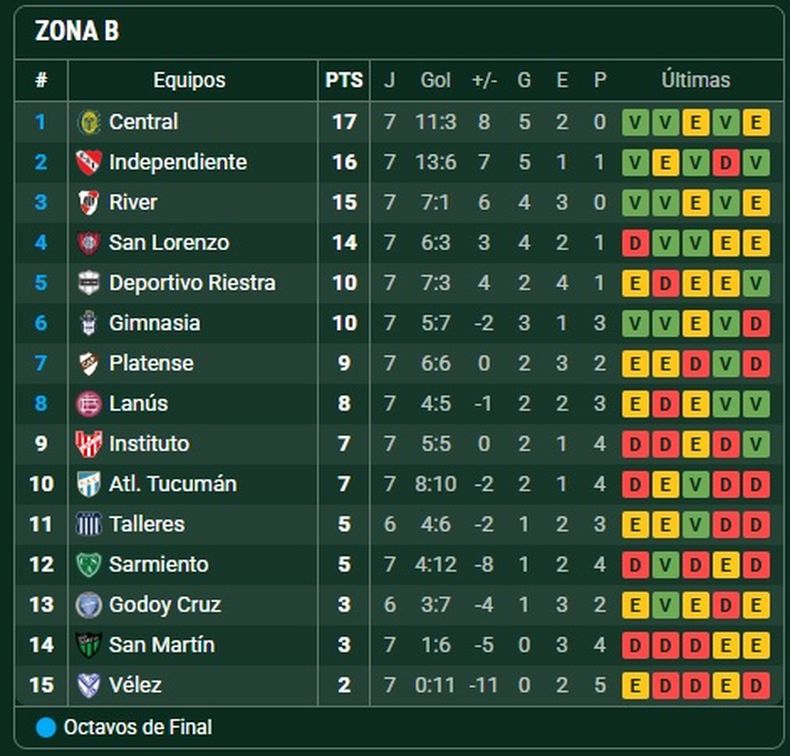This screenshot has height=756, width=790.
Task: Click the Independiente club crest
Action: pyautogui.click(x=89, y=163)
